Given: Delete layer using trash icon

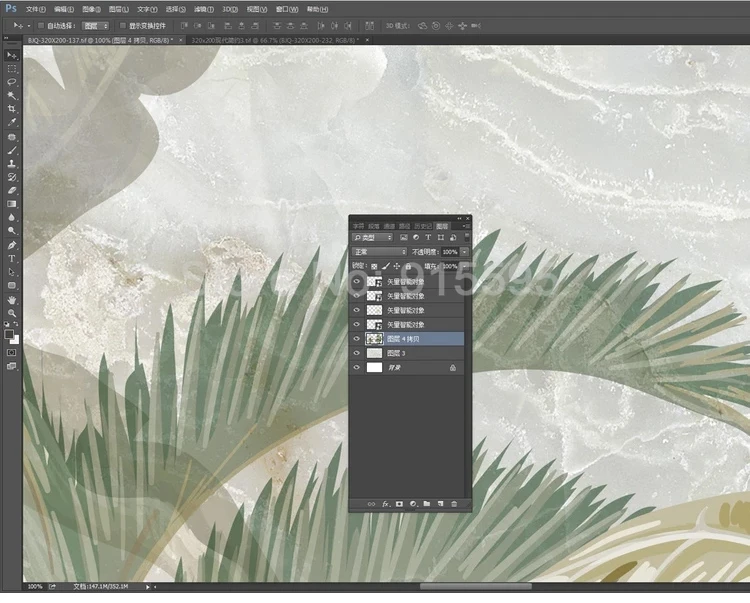Looking at the screenshot, I should pyautogui.click(x=454, y=503).
